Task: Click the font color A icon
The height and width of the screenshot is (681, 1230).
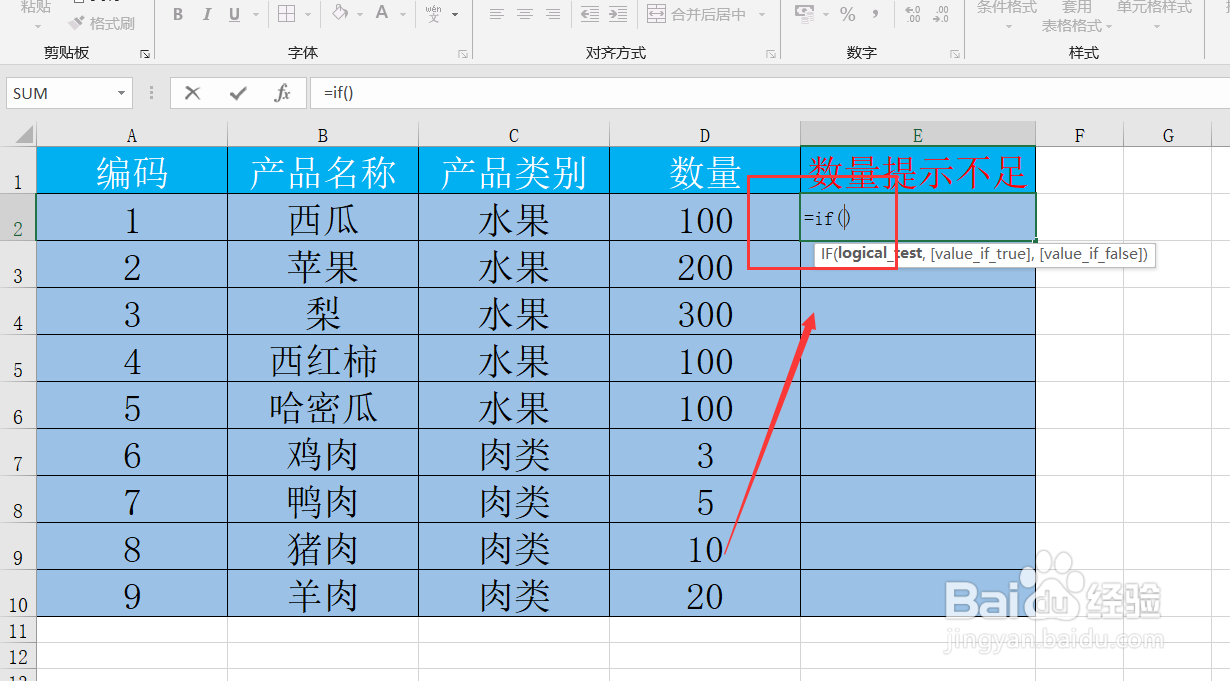Action: pyautogui.click(x=382, y=14)
